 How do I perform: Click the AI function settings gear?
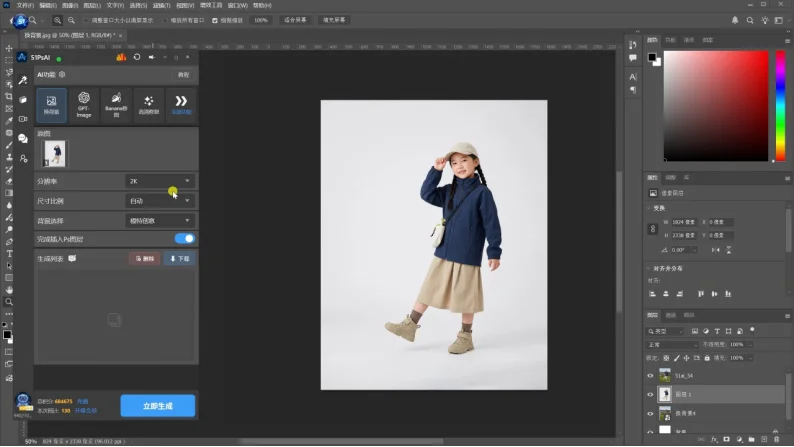pos(62,74)
